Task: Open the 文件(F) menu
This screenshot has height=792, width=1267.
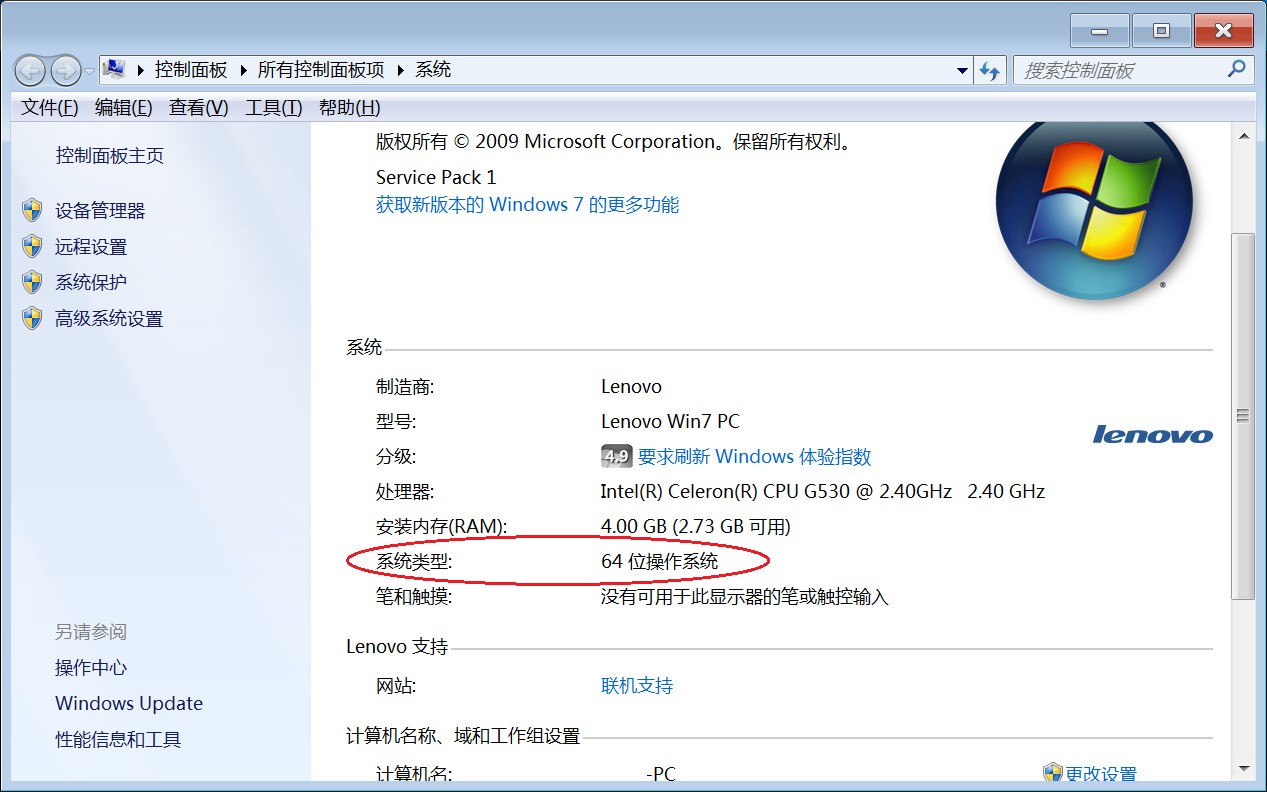Action: point(49,108)
